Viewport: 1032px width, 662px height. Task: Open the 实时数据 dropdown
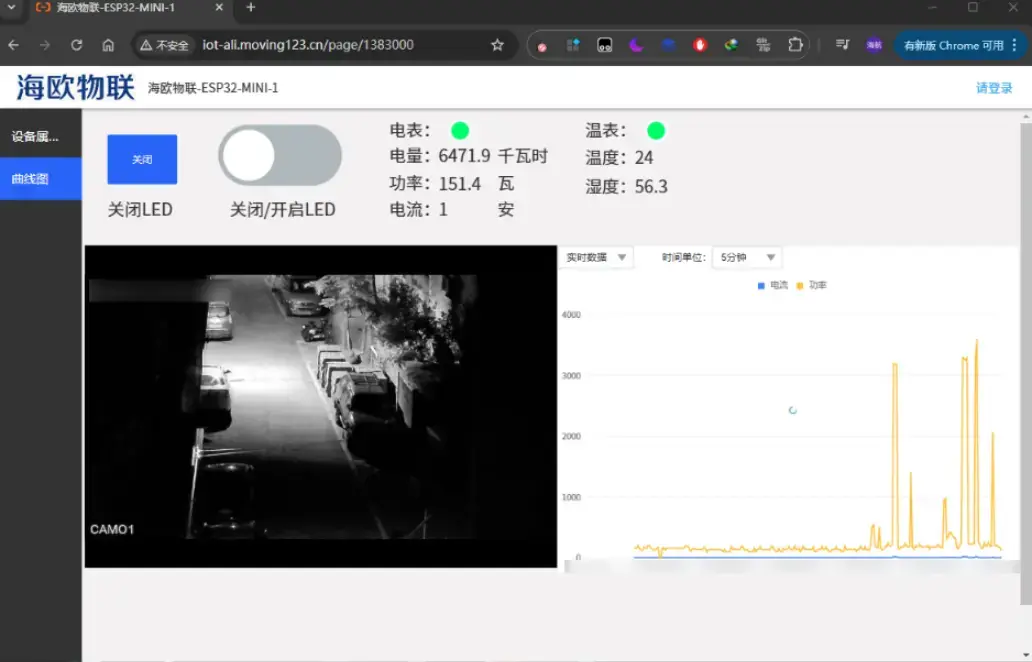(596, 258)
